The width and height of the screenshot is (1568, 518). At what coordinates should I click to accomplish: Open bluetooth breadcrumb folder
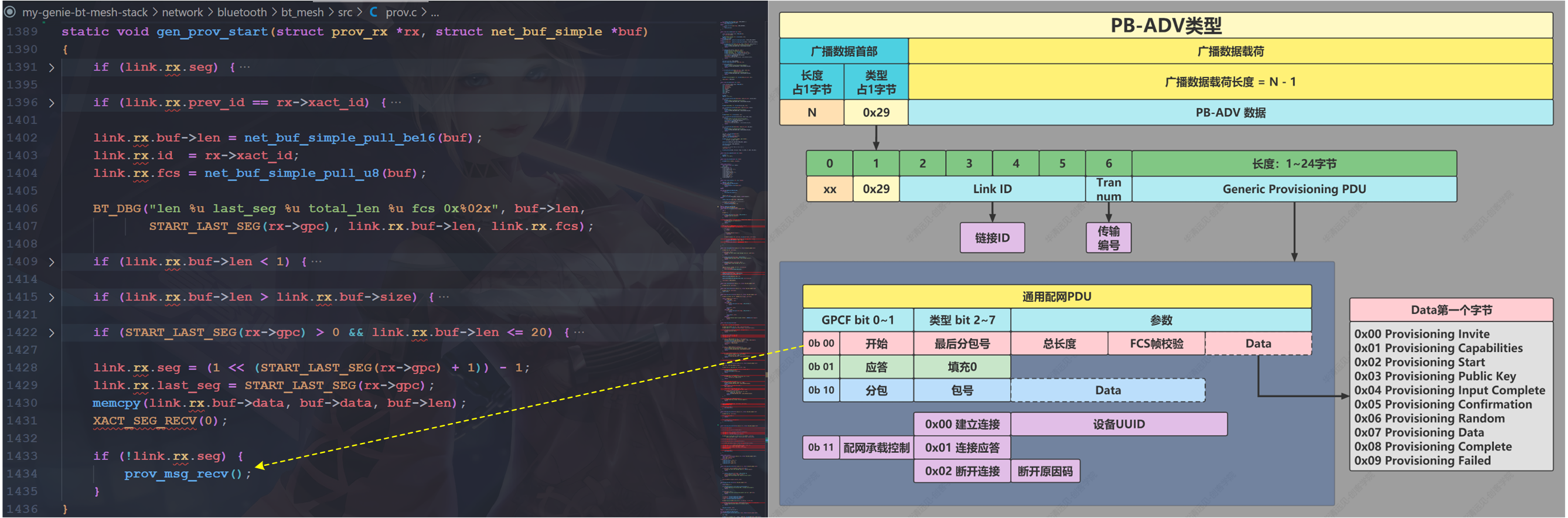241,12
